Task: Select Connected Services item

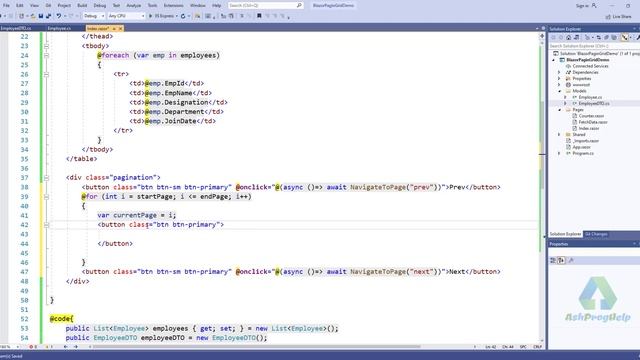Action: point(590,66)
